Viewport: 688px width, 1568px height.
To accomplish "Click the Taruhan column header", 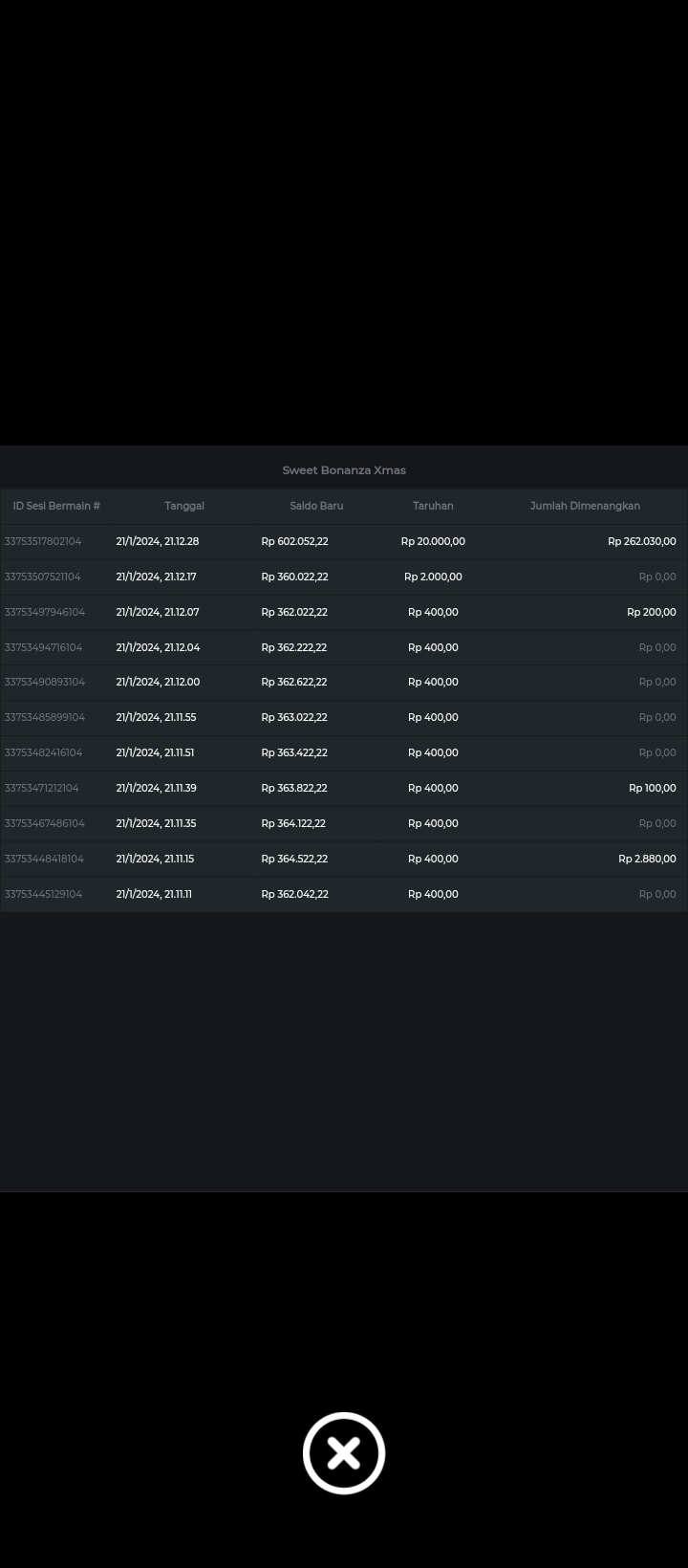I will [433, 506].
